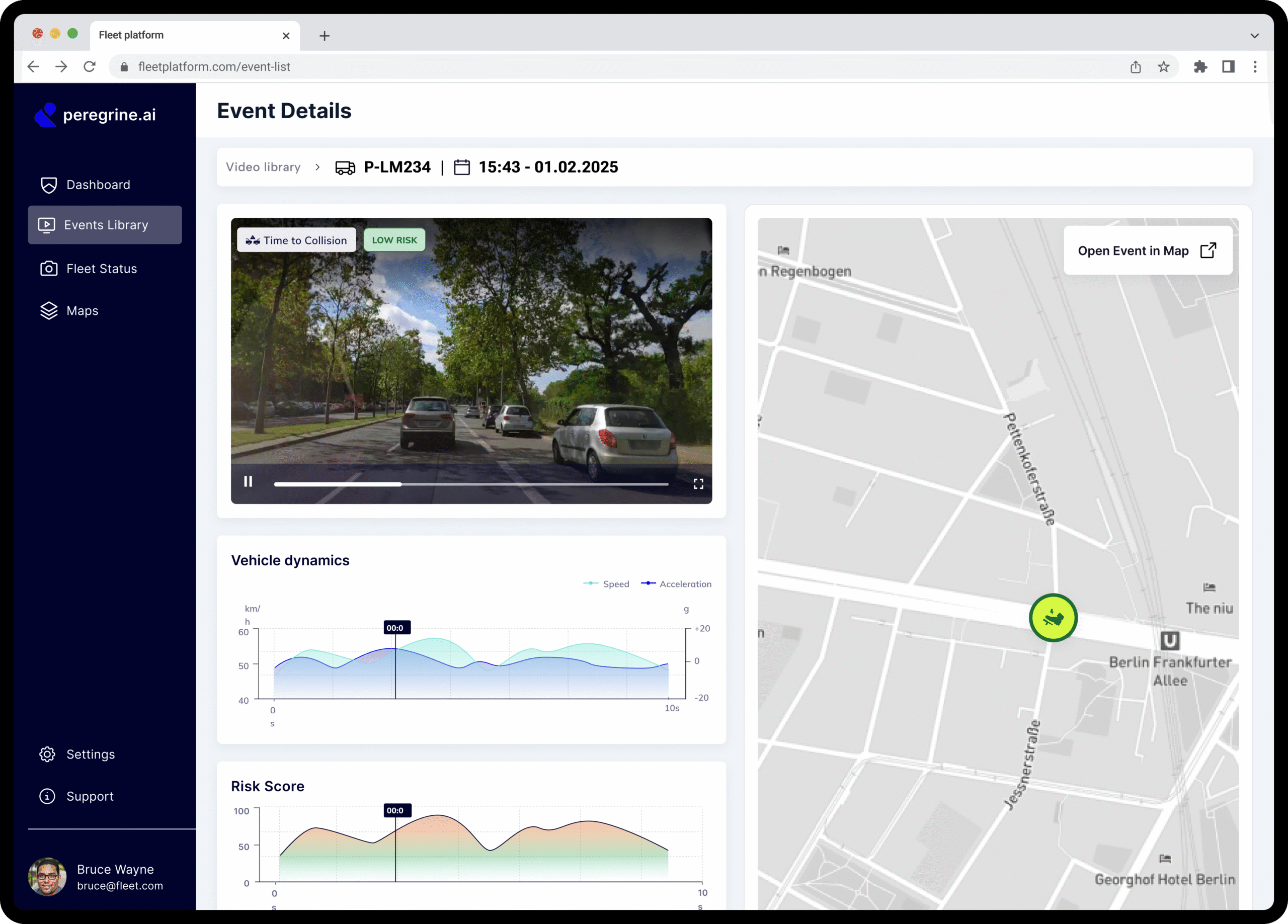Open the Support page

tap(89, 796)
